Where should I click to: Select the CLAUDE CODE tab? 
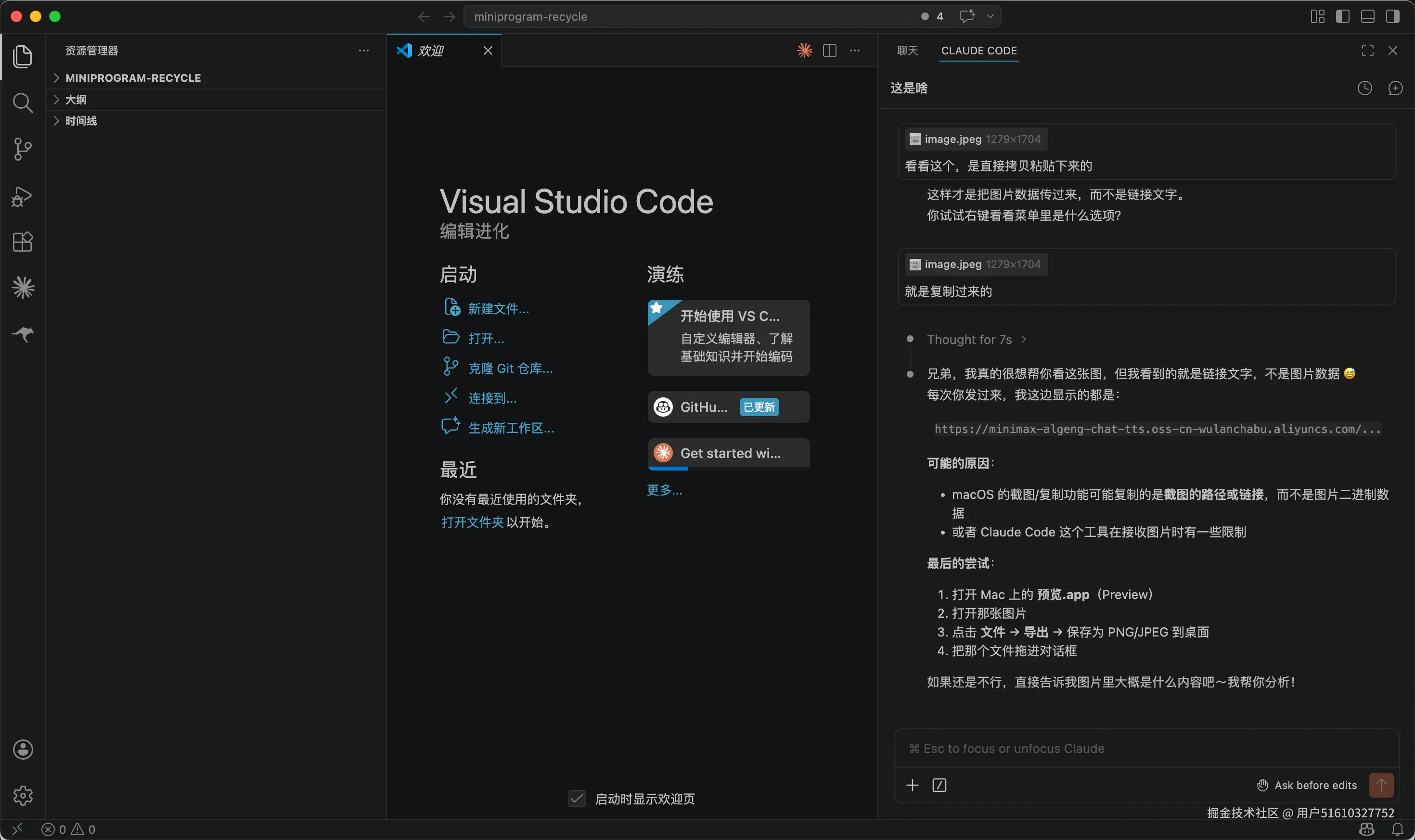(978, 51)
